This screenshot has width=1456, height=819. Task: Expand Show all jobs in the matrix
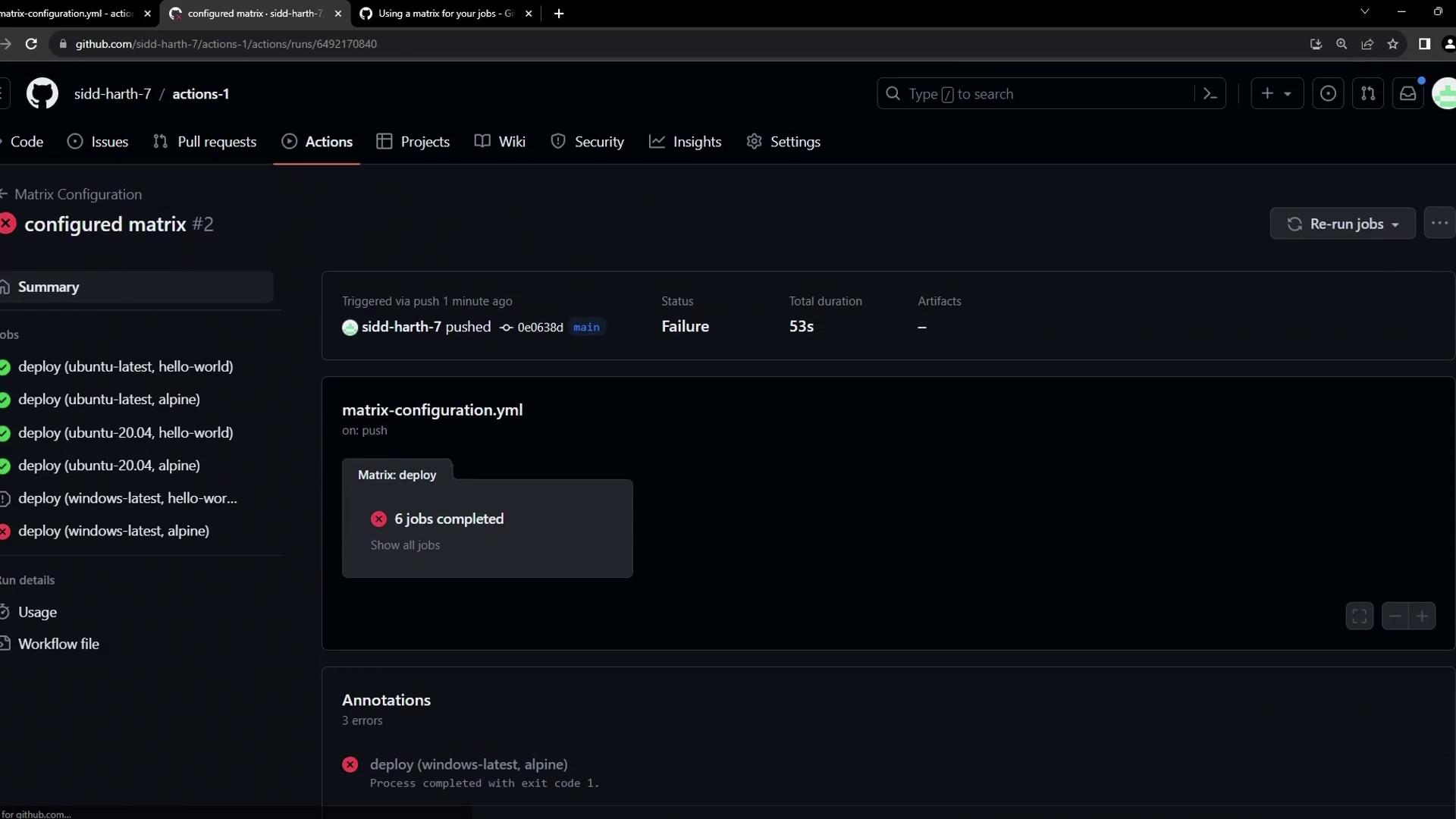click(x=405, y=545)
